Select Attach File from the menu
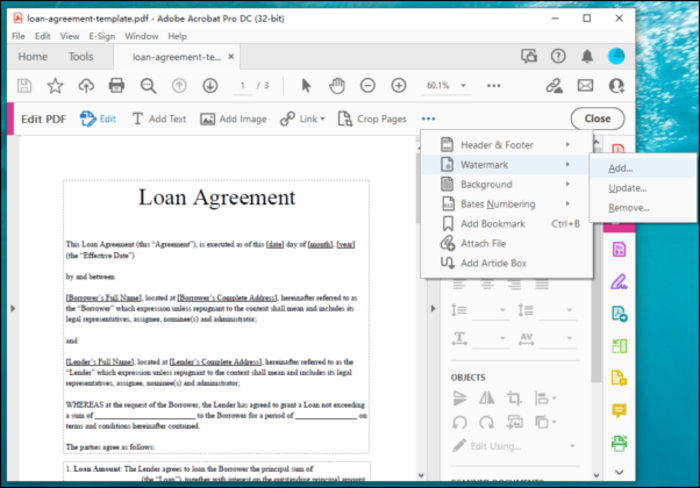The width and height of the screenshot is (700, 488). point(483,243)
